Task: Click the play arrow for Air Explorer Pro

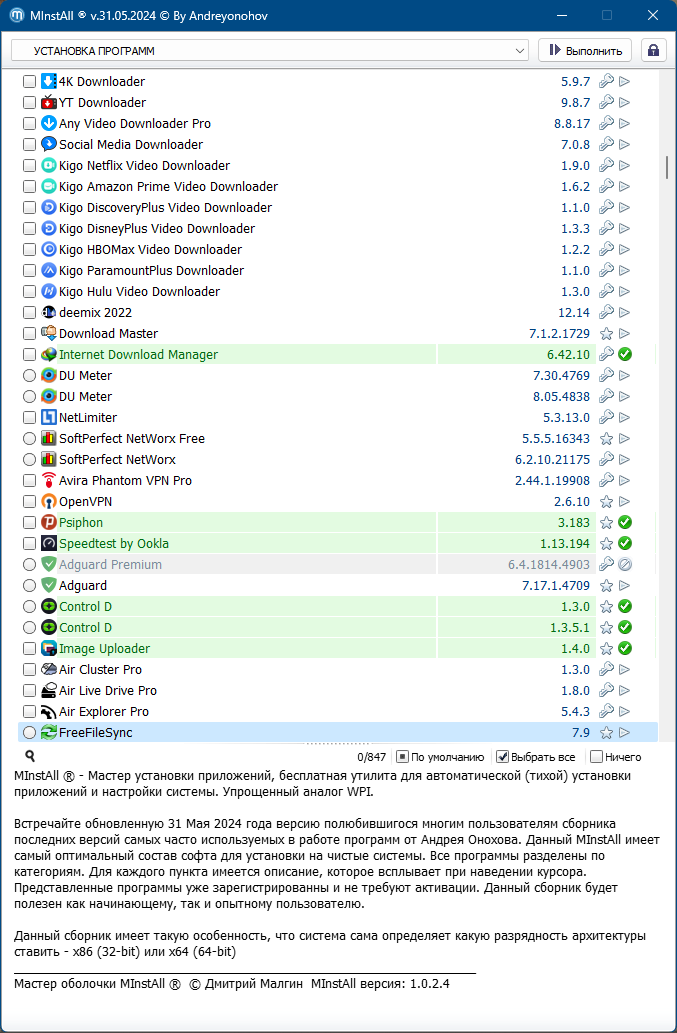Action: tap(625, 712)
